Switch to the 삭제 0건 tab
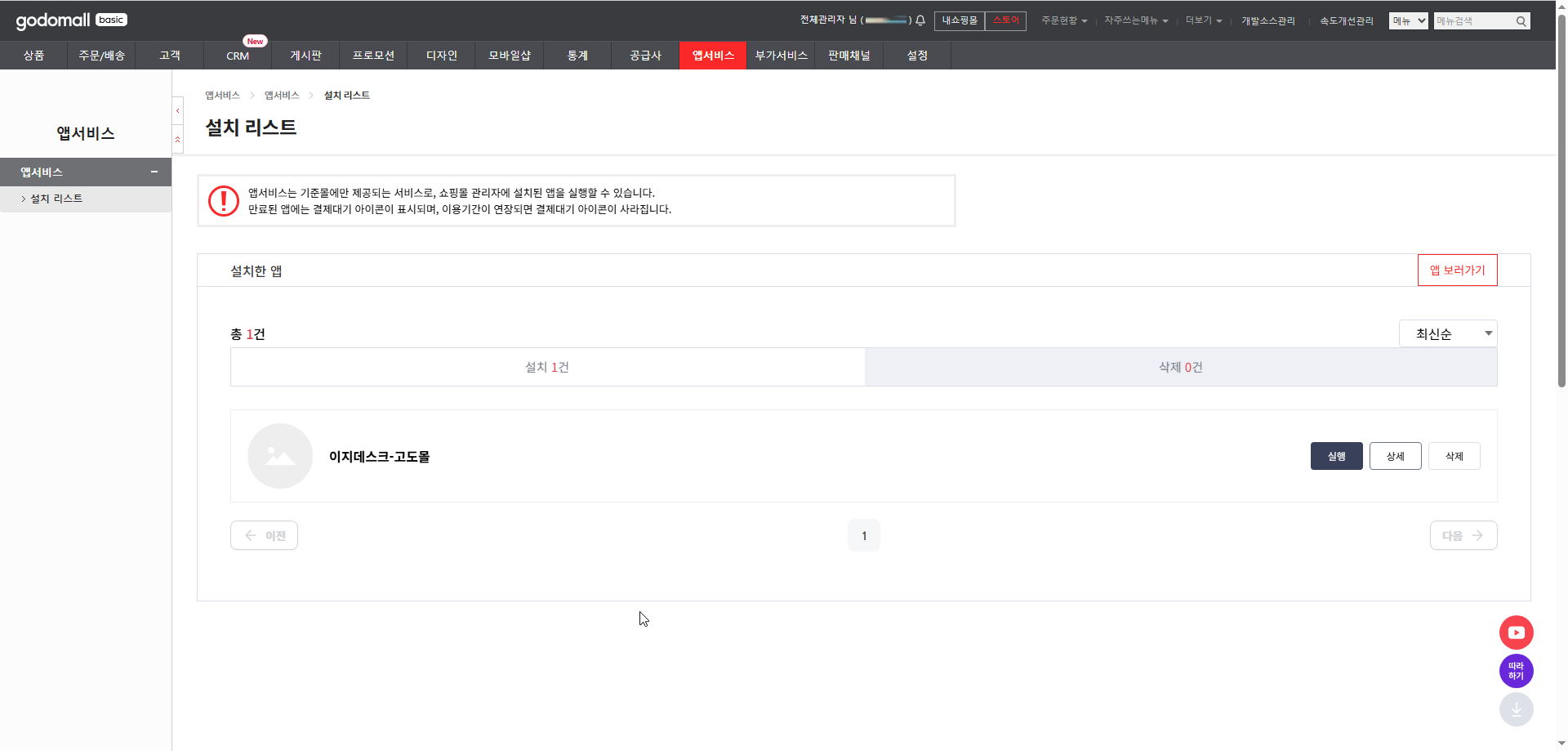 (x=1180, y=367)
